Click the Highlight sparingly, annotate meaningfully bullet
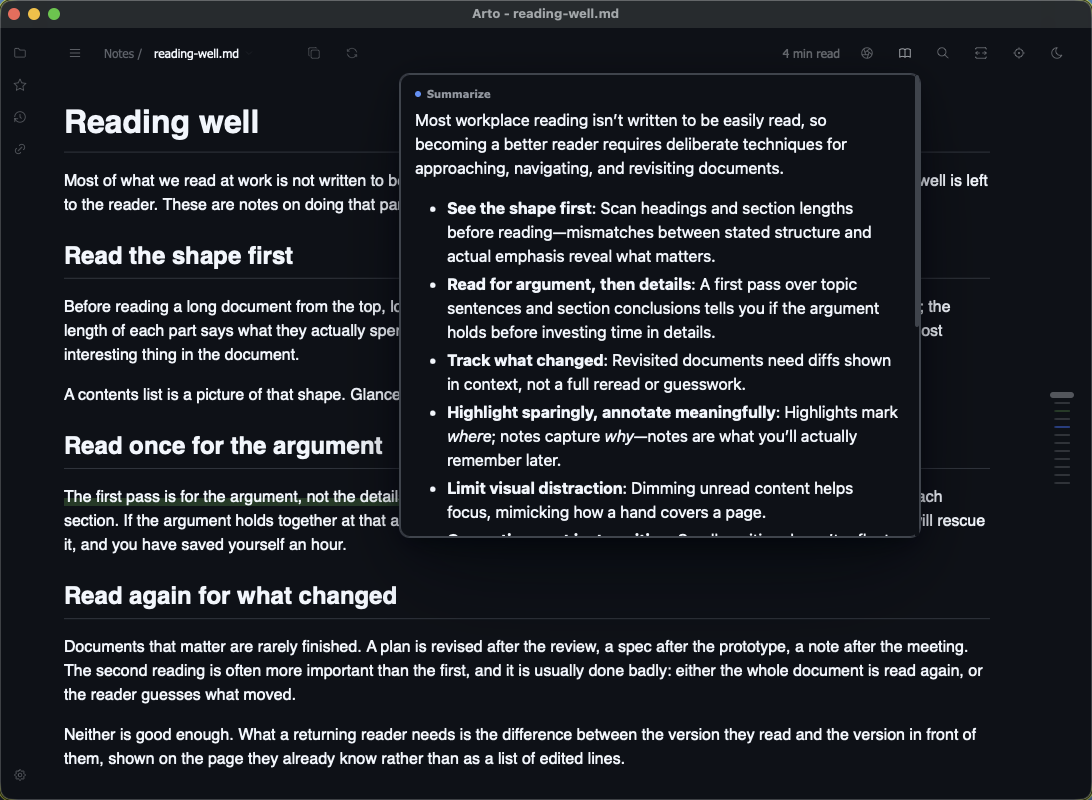 click(672, 436)
